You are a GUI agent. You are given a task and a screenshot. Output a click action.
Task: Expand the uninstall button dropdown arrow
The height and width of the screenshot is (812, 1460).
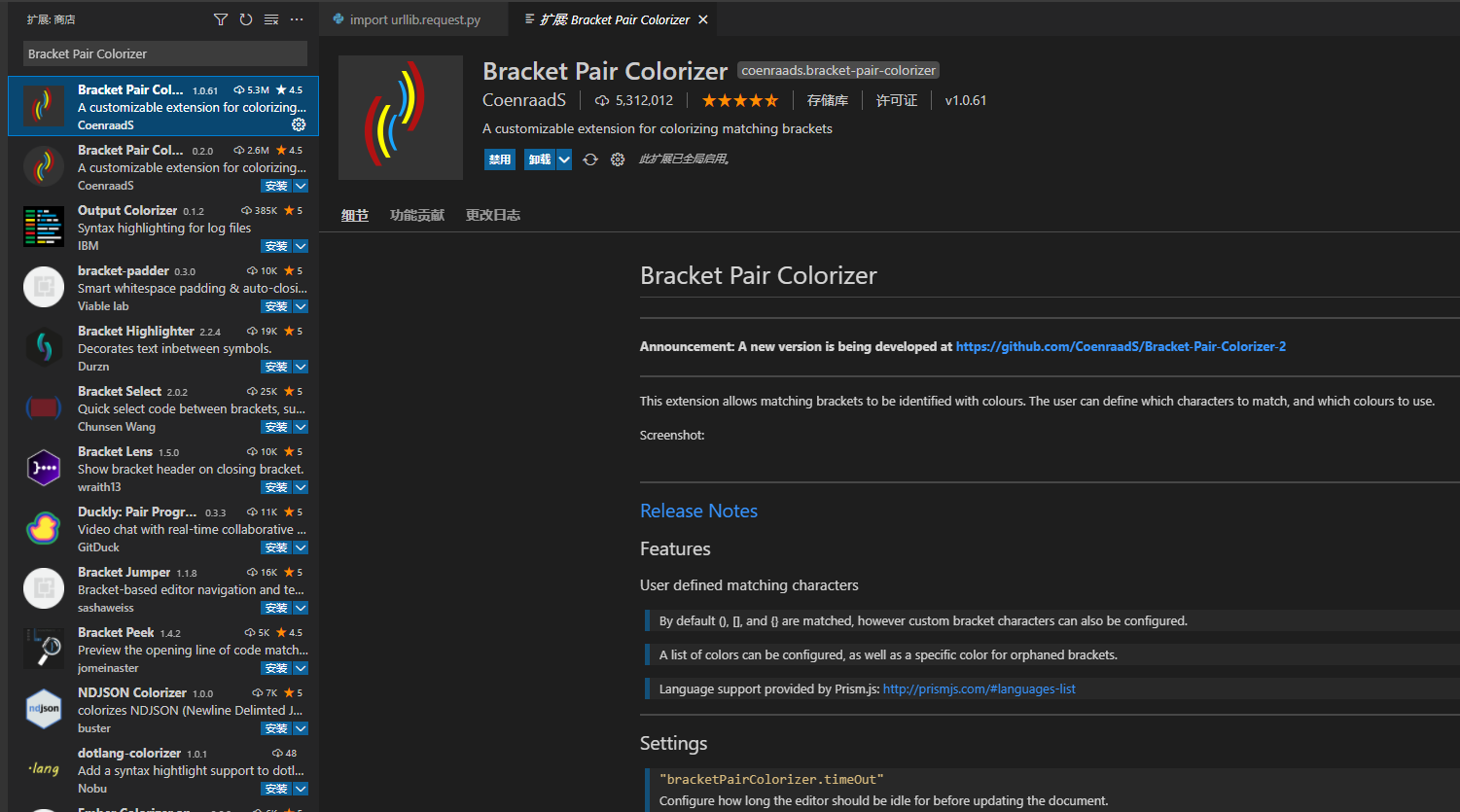564,159
